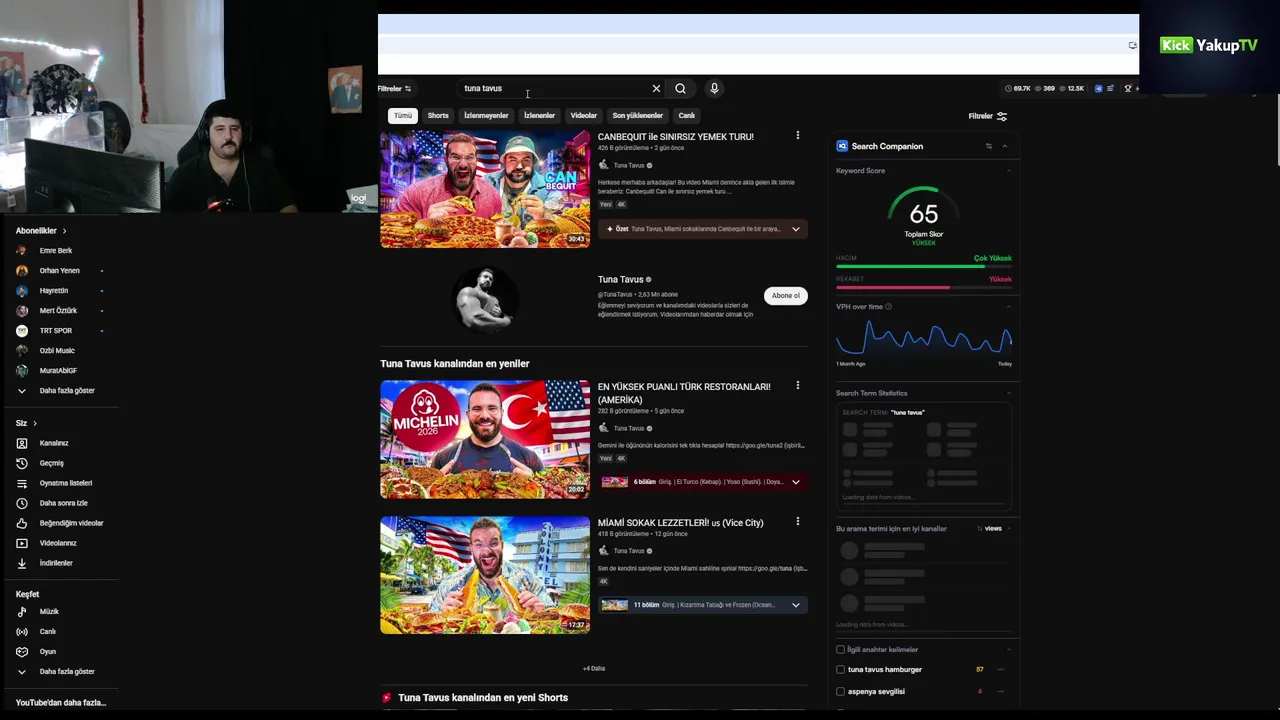Open CANBEQUIT video thumbnail
This screenshot has width=1280, height=720.
tap(485, 189)
